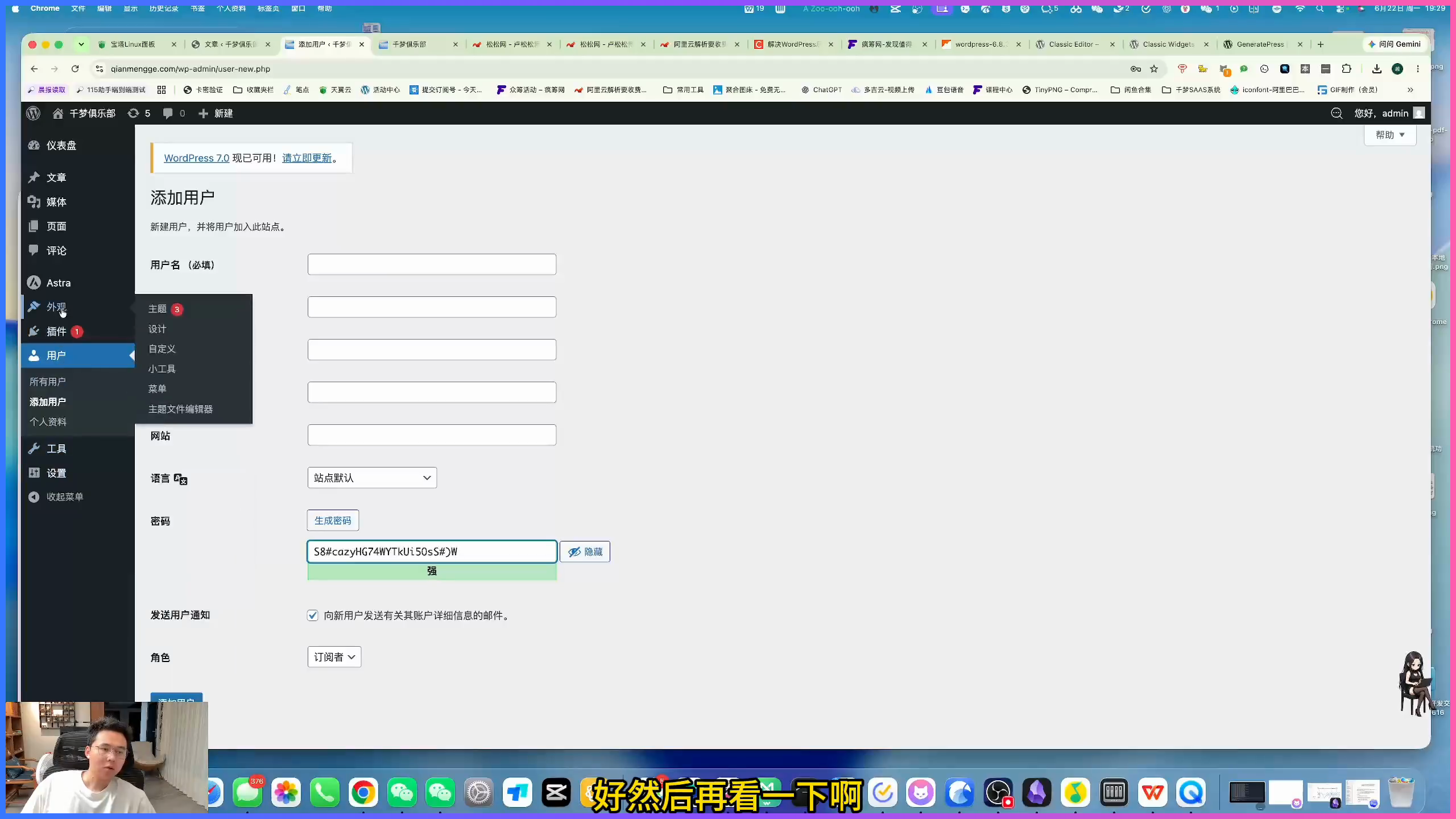Open the 设置 settings menu
This screenshot has height=819, width=1456.
[56, 473]
